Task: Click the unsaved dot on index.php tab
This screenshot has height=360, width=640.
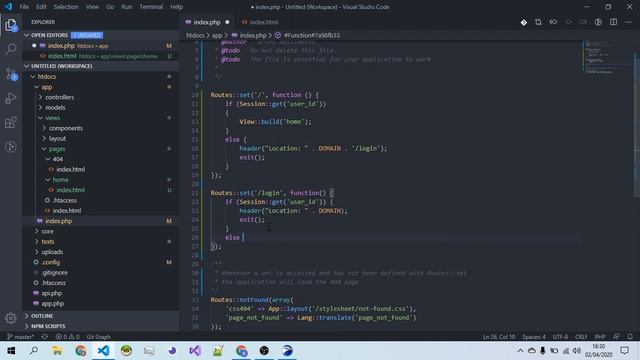Action: pyautogui.click(x=227, y=22)
